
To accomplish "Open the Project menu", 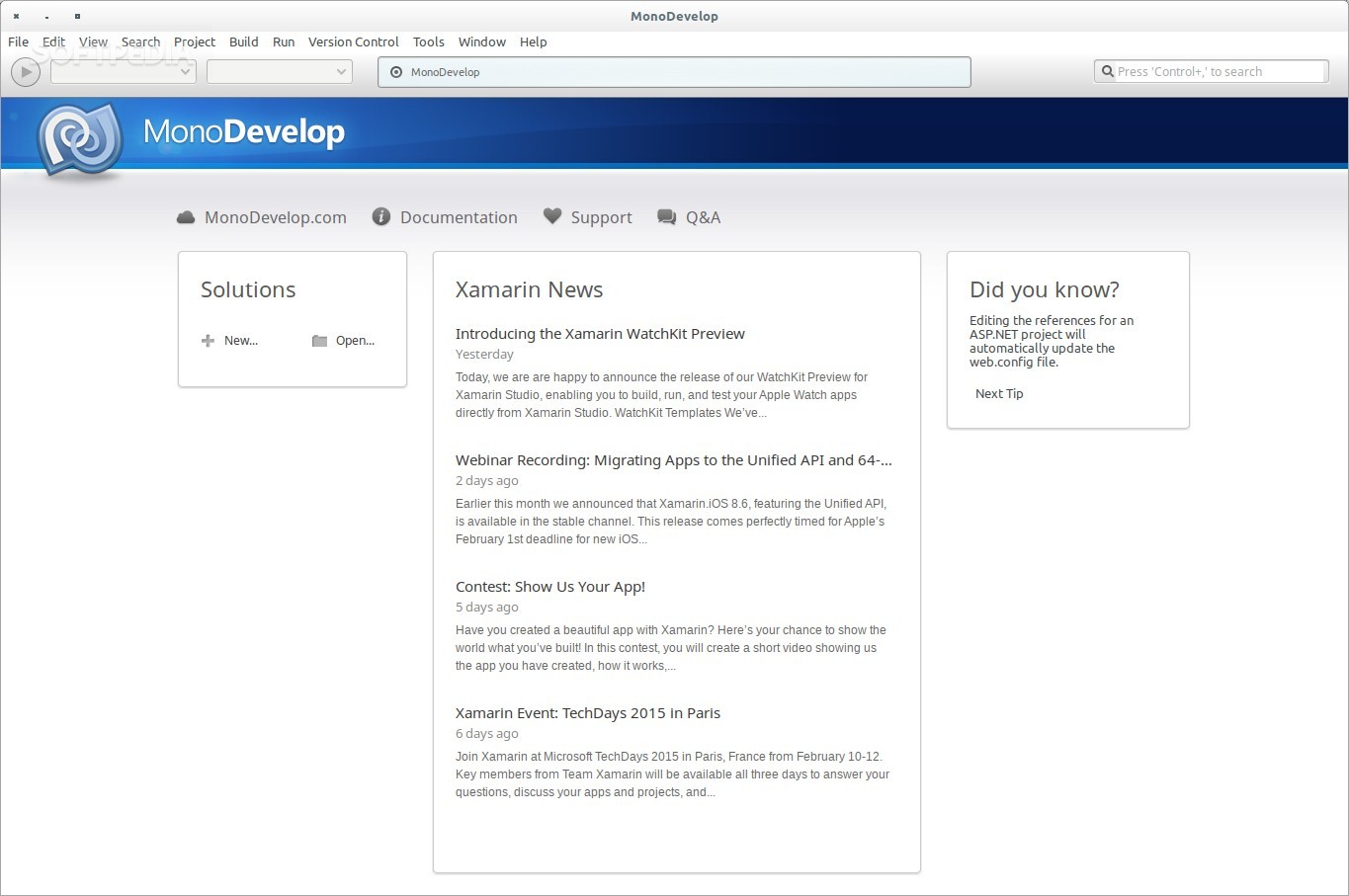I will click(195, 41).
